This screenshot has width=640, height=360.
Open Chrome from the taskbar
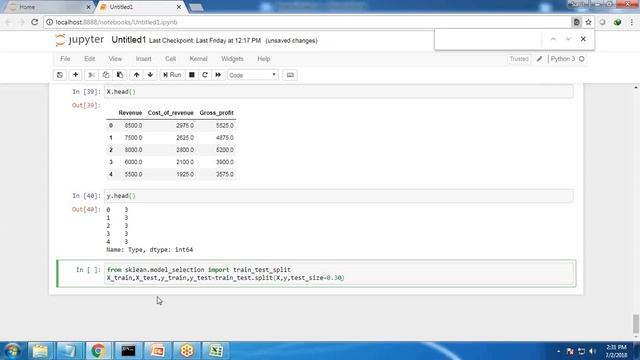tap(98, 351)
